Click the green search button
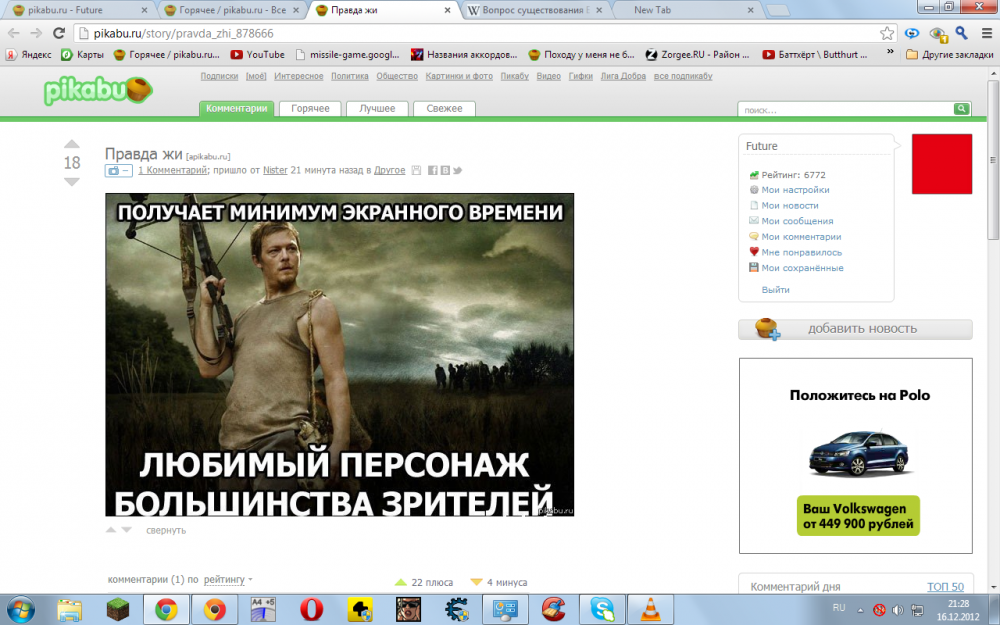 pyautogui.click(x=962, y=109)
